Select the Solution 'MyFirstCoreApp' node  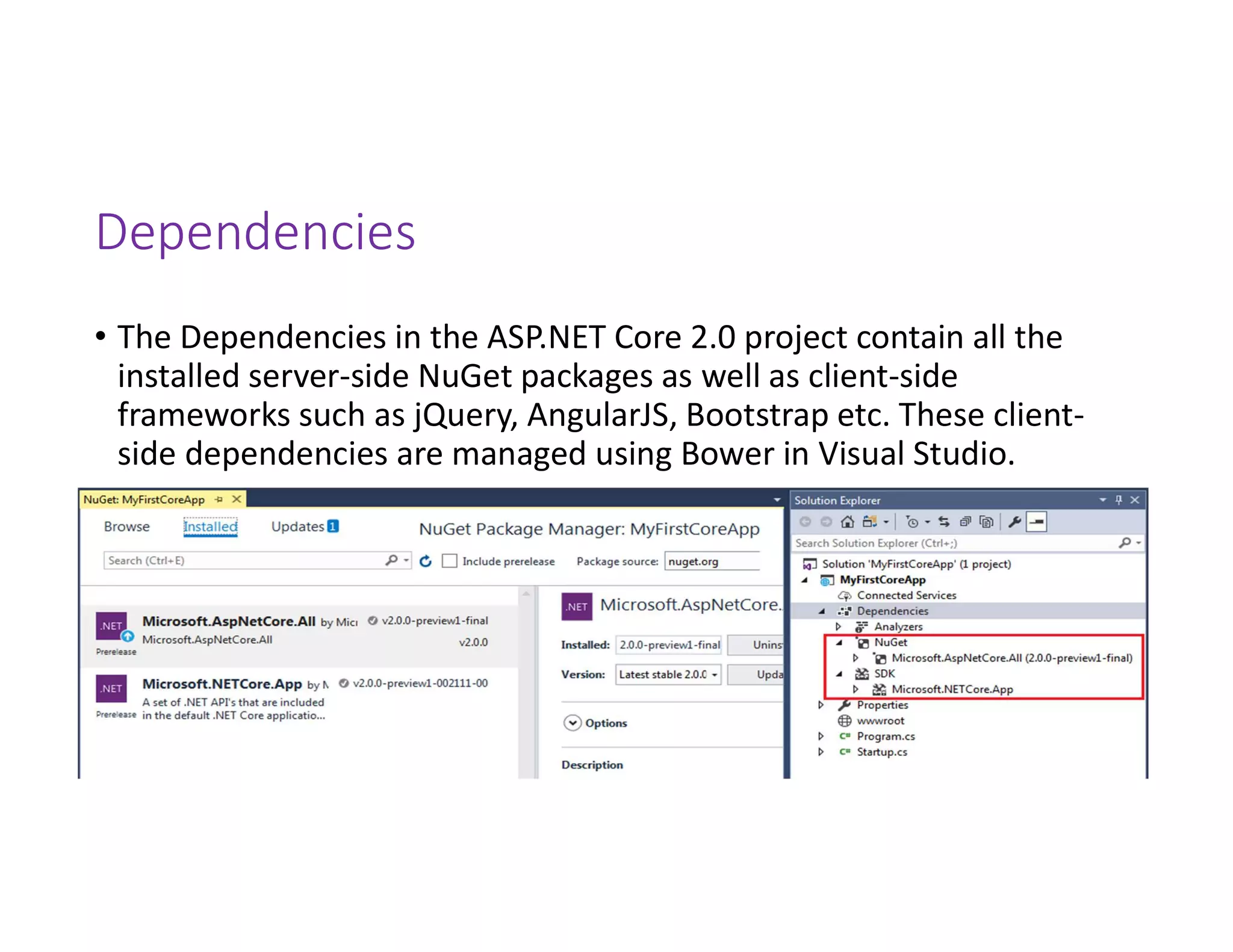[916, 564]
